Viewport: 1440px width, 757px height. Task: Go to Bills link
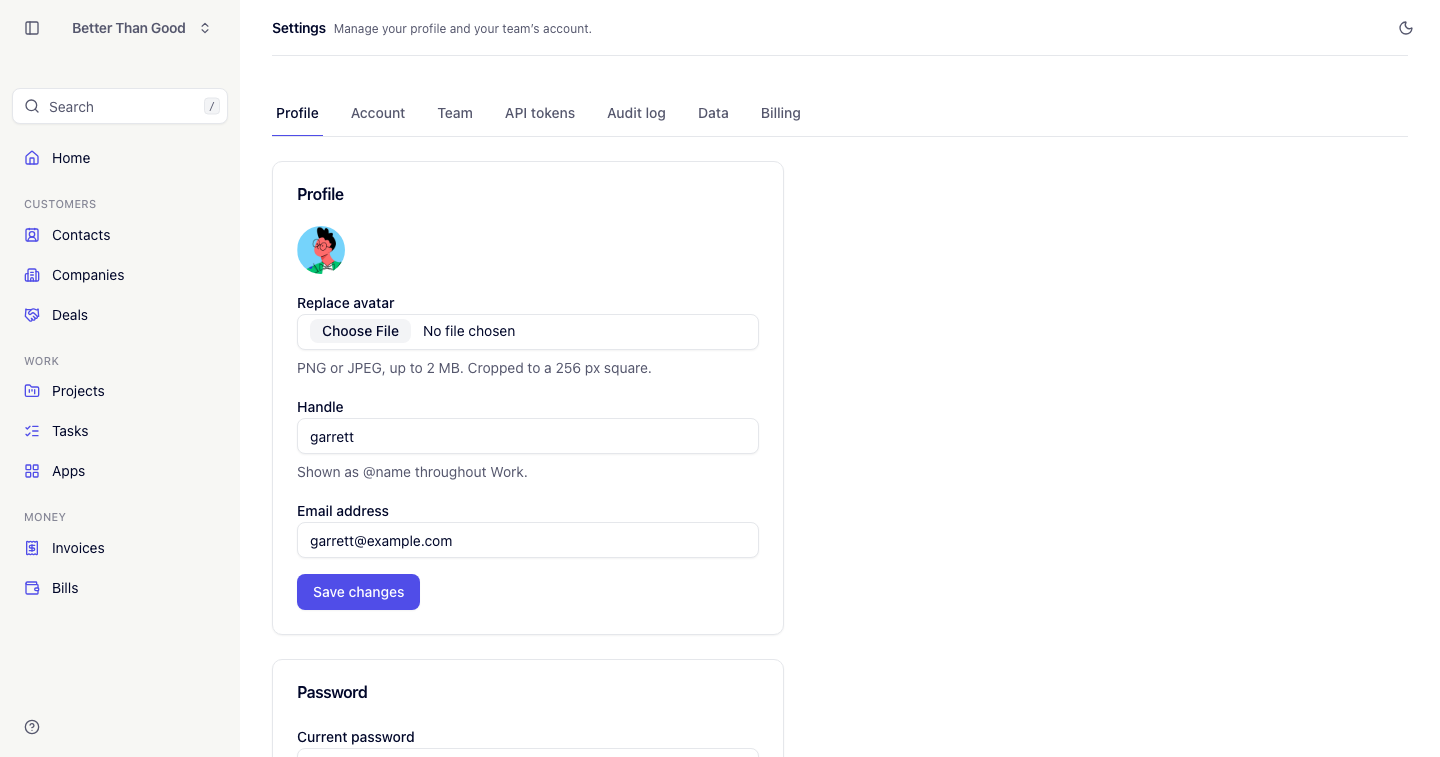[x=120, y=588]
